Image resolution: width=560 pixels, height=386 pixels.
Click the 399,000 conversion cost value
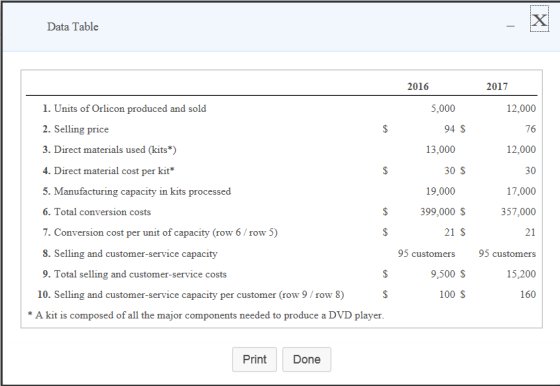point(438,212)
